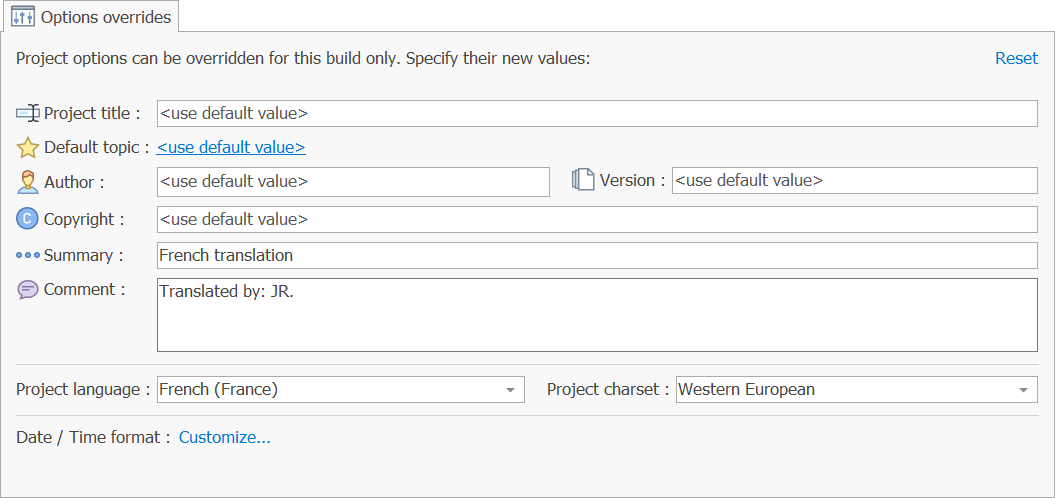
Task: Click the speech bubble Comment icon
Action: (28, 290)
